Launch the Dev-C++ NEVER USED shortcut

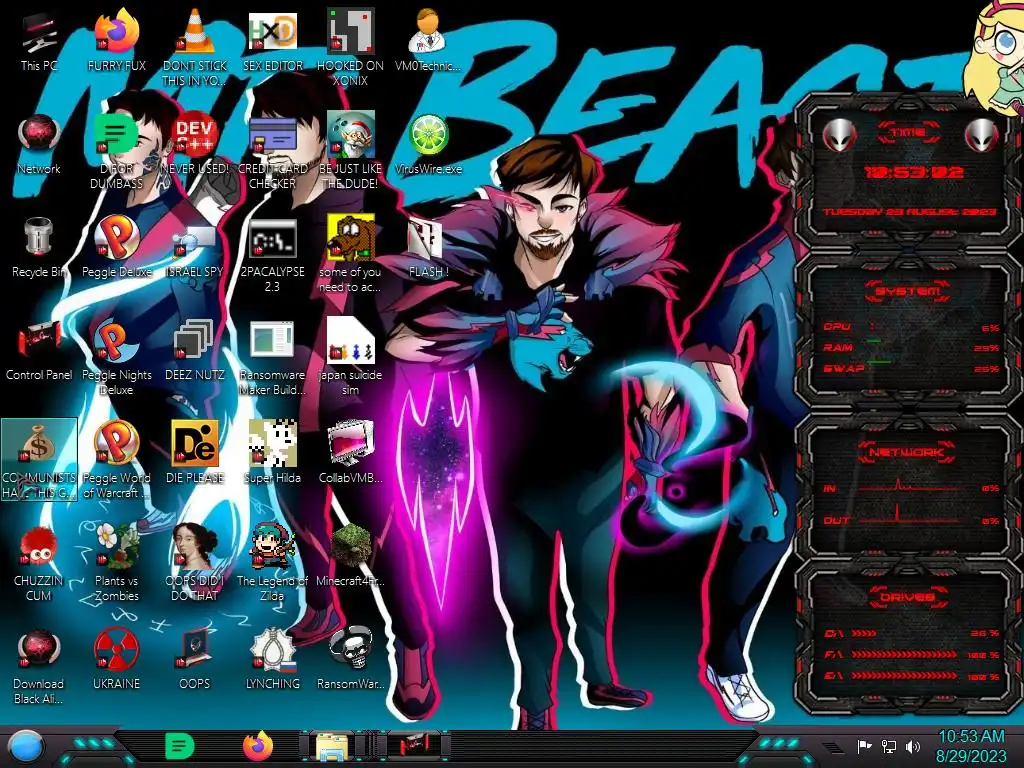[195, 145]
